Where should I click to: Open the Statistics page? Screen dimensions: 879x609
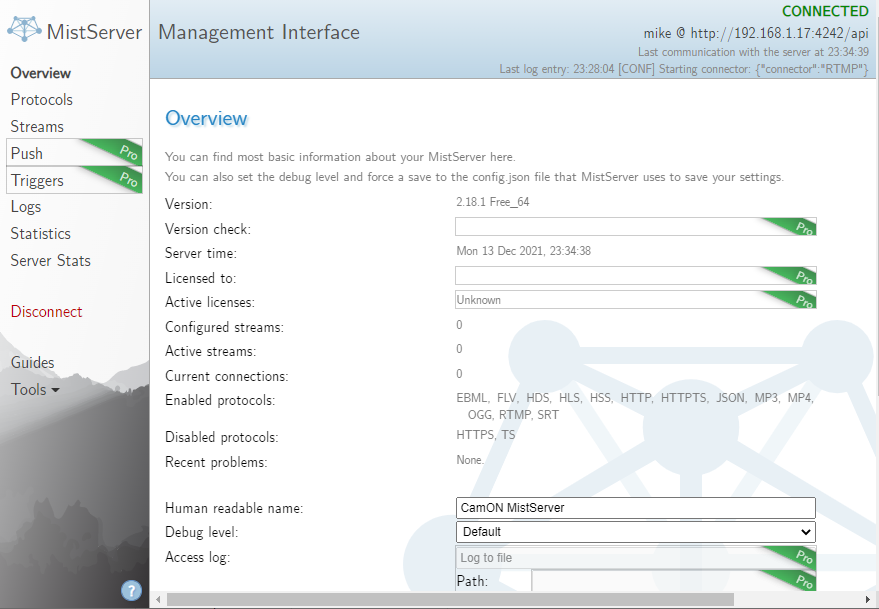[x=40, y=234]
